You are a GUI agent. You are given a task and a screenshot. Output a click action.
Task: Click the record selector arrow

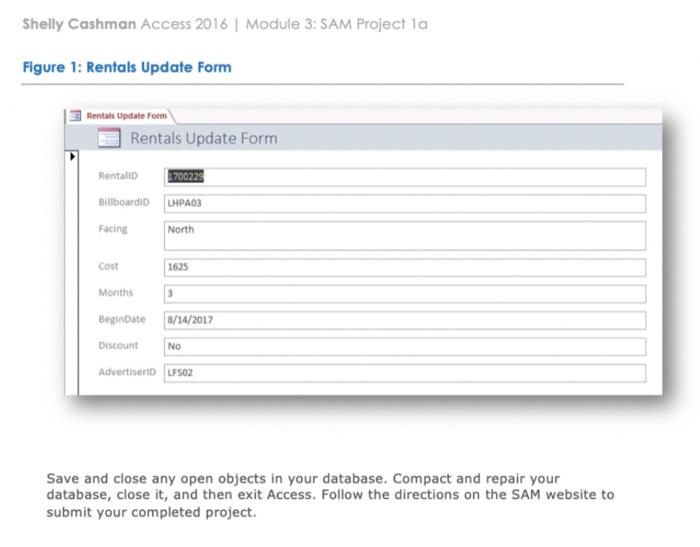point(72,156)
